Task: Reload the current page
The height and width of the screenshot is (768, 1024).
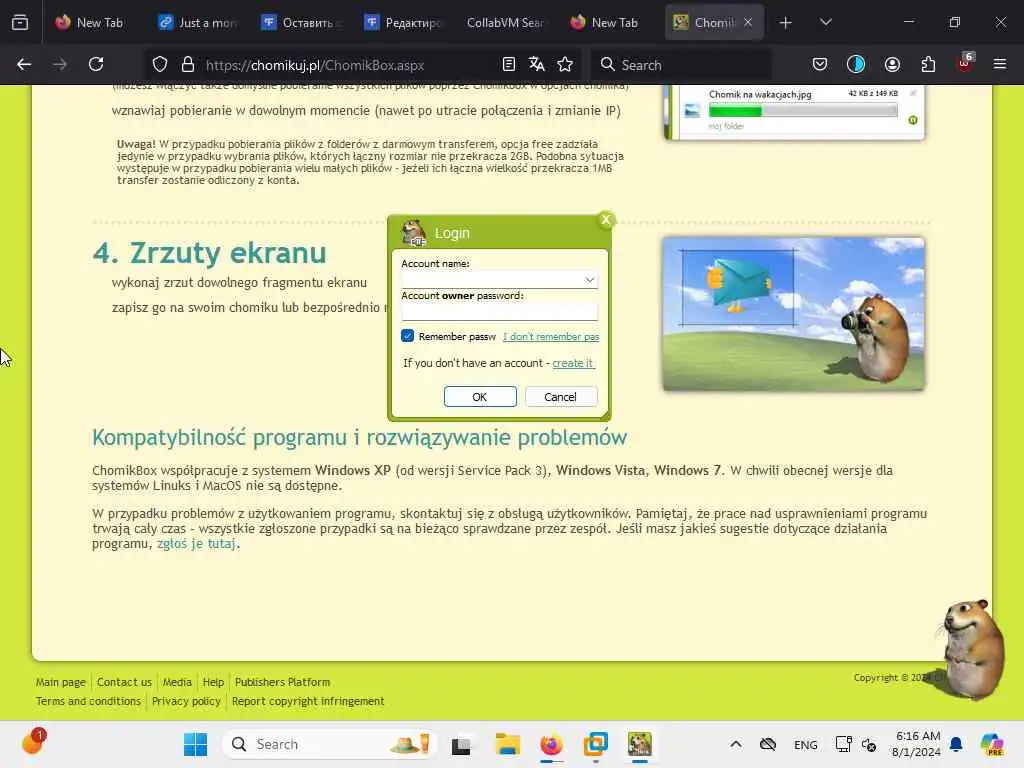Action: [x=96, y=64]
